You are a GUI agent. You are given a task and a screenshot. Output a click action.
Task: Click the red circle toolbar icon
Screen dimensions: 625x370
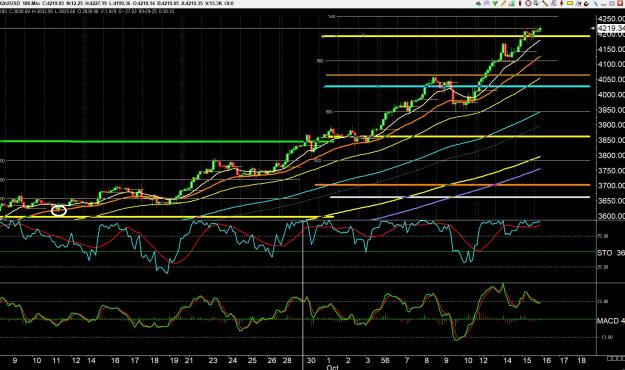[x=528, y=4]
